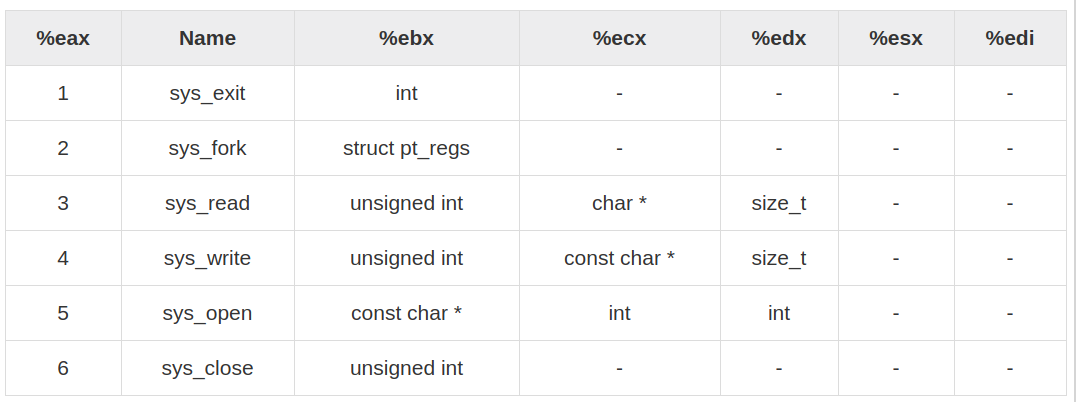
Task: Click size_t in the sys_read row
Action: (x=779, y=203)
